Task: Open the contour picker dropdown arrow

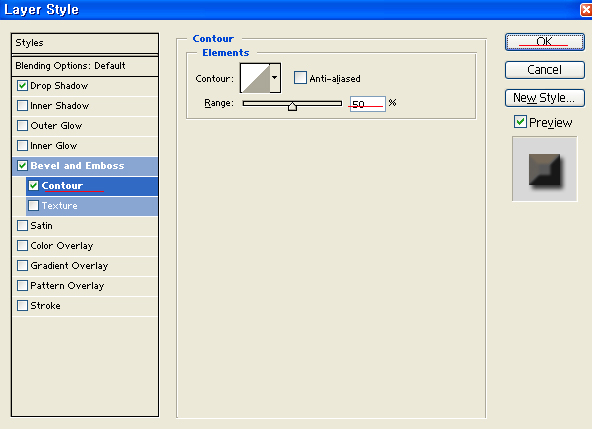Action: pyautogui.click(x=275, y=78)
